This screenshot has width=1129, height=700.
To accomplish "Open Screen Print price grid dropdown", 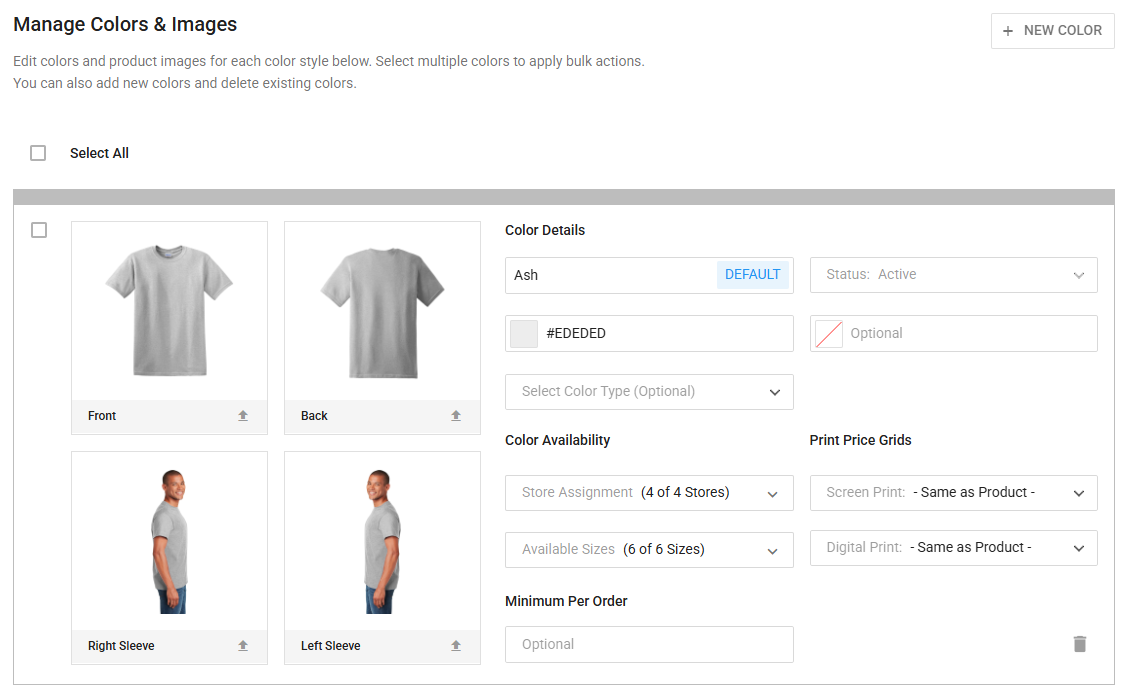I will pyautogui.click(x=953, y=493).
